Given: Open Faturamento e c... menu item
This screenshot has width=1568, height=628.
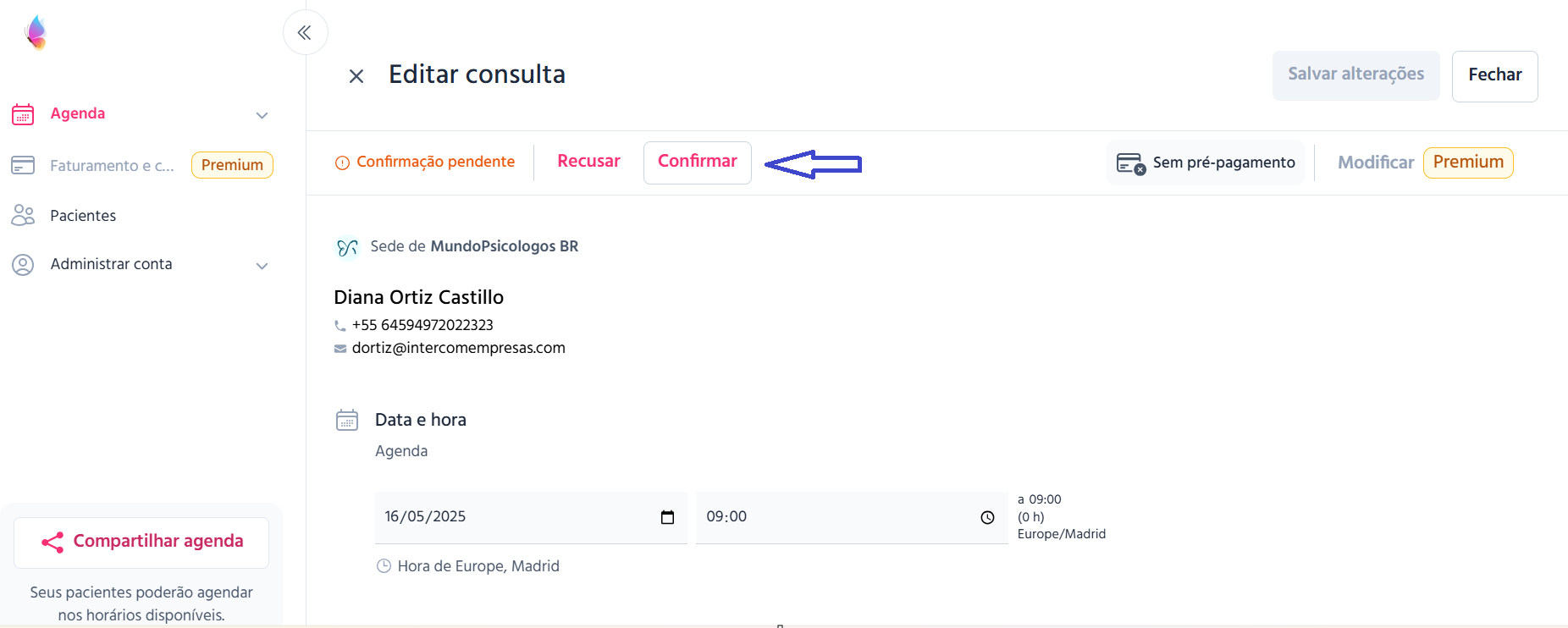Looking at the screenshot, I should pos(113,165).
